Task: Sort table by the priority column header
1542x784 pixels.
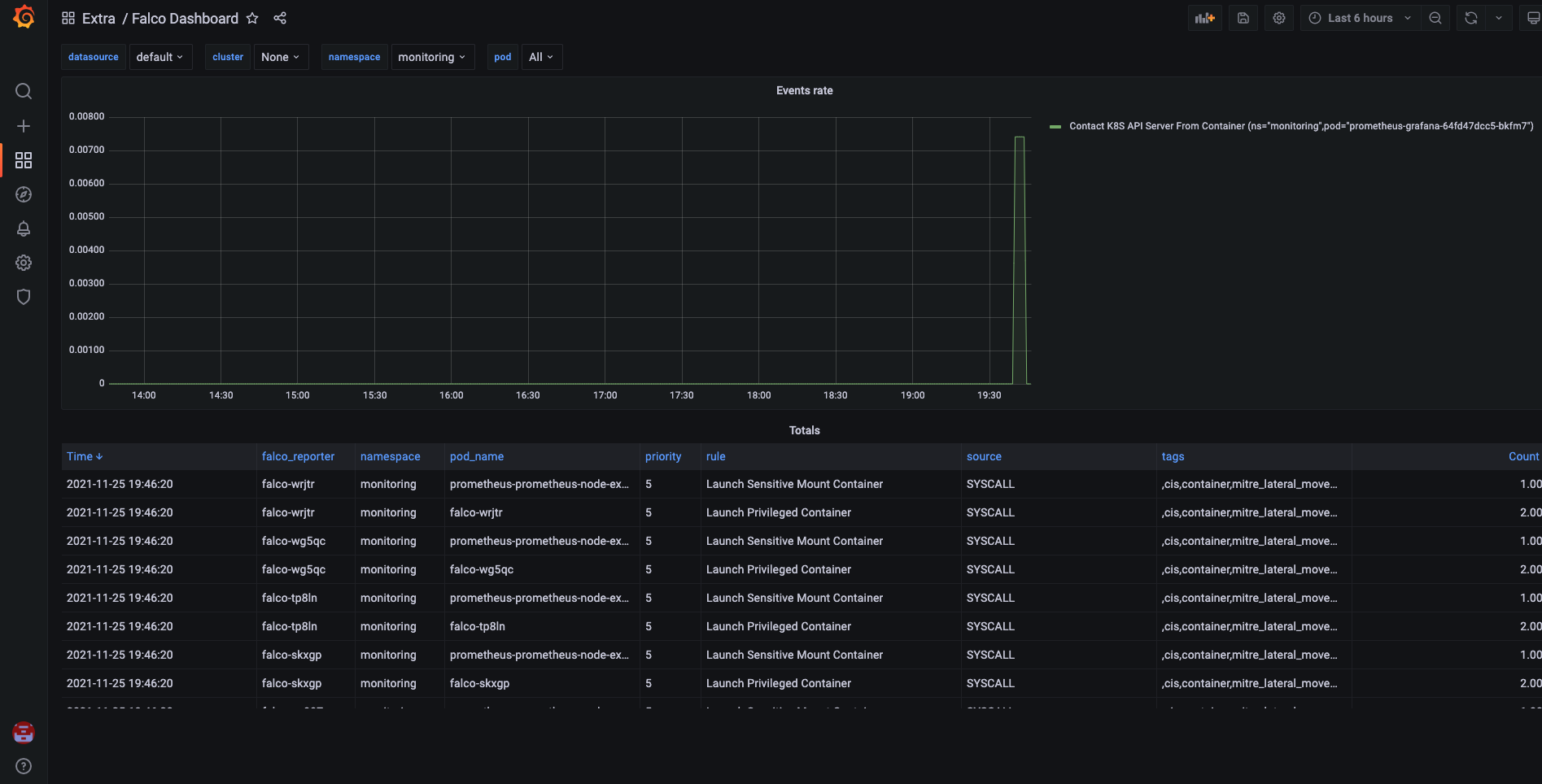Action: [662, 456]
